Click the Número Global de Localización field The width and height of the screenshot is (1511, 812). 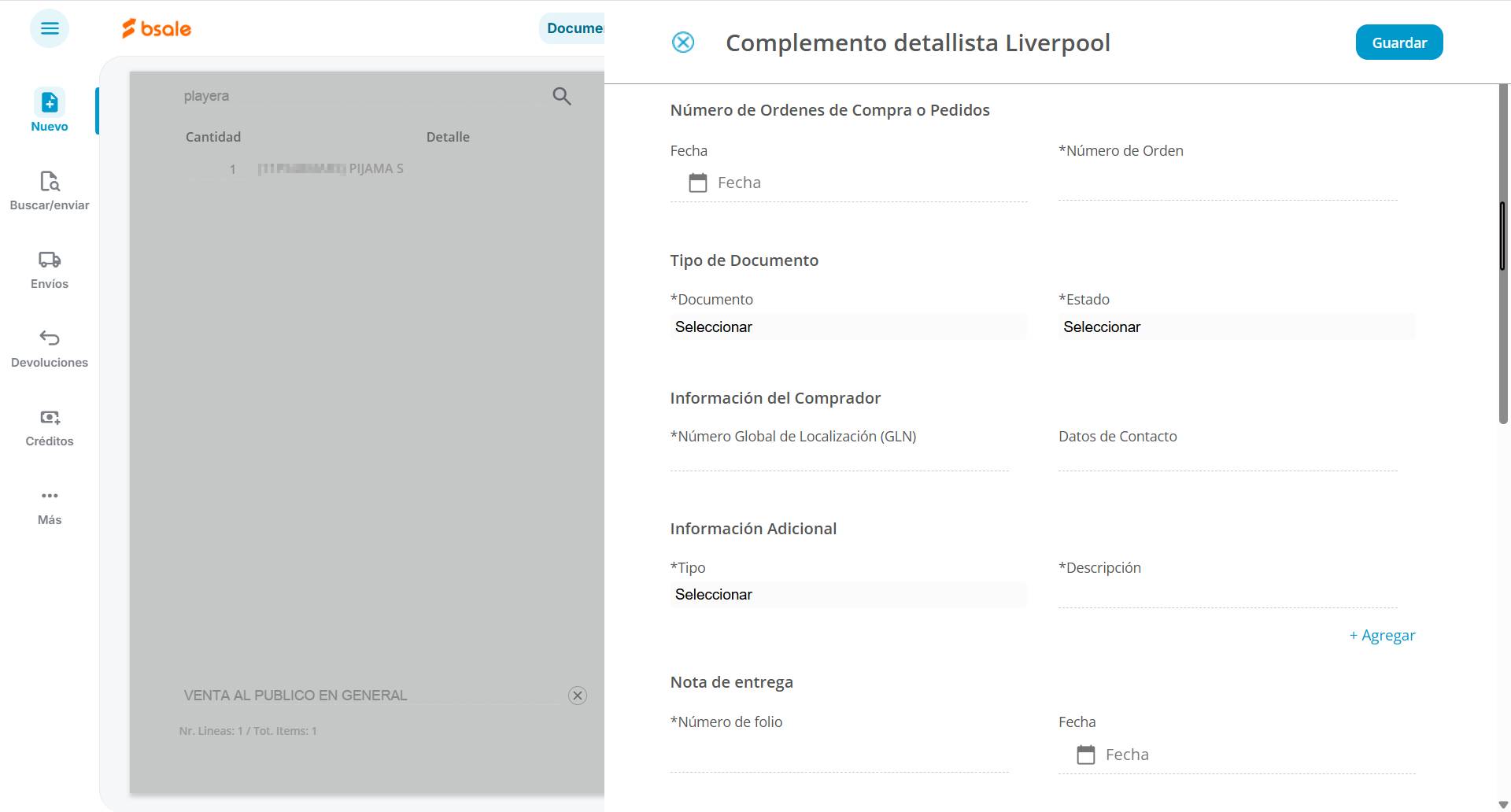click(x=840, y=456)
